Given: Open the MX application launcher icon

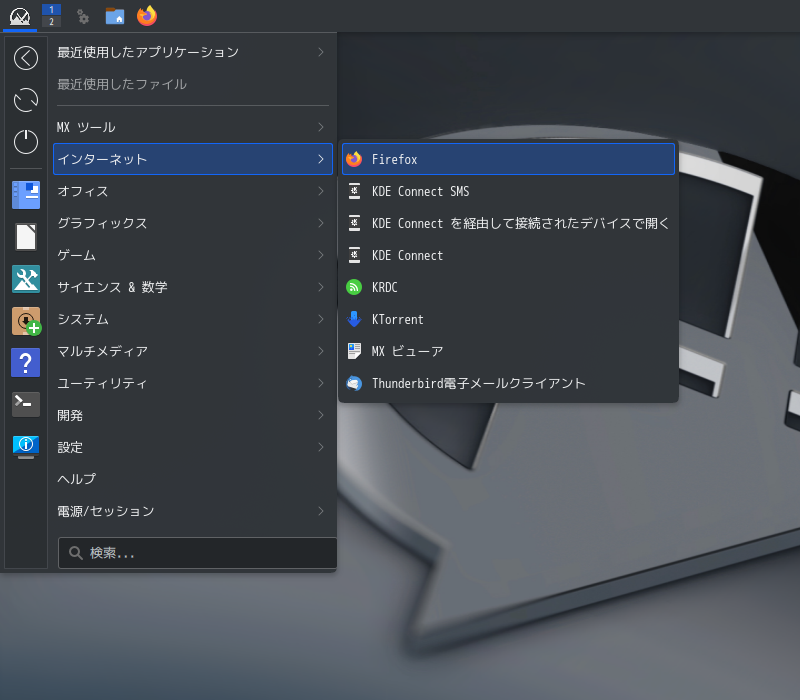Looking at the screenshot, I should click(20, 16).
